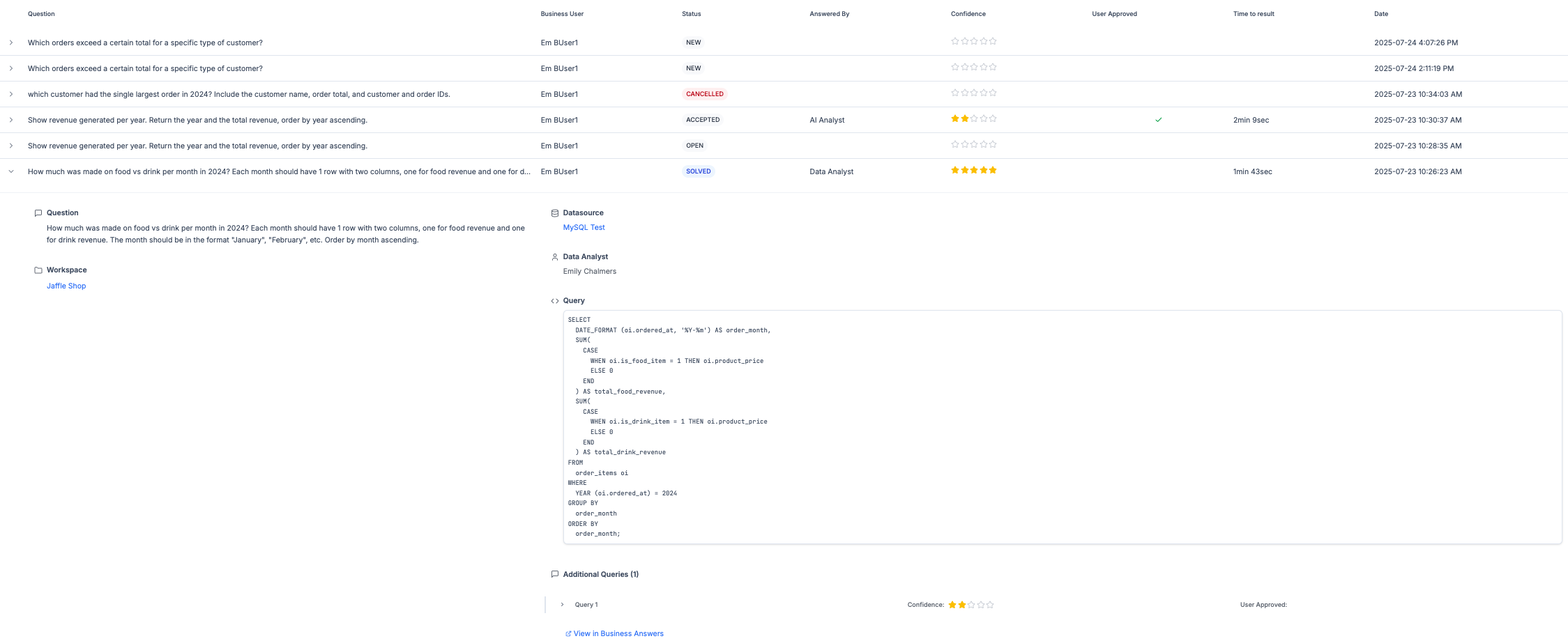Click the date 2025-07-23 10:34:03 AM
Screen dimensions: 1568x641
(1418, 95)
